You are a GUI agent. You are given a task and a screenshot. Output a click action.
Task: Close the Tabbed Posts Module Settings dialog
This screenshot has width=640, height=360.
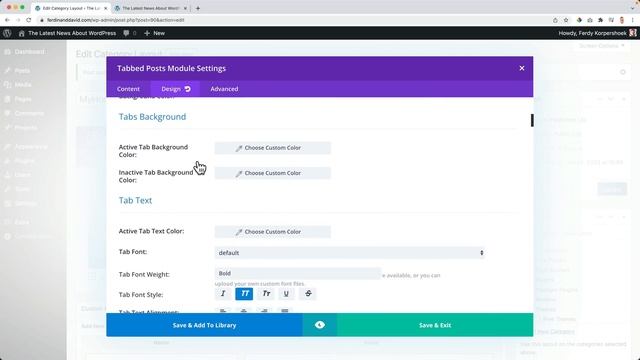coord(522,68)
